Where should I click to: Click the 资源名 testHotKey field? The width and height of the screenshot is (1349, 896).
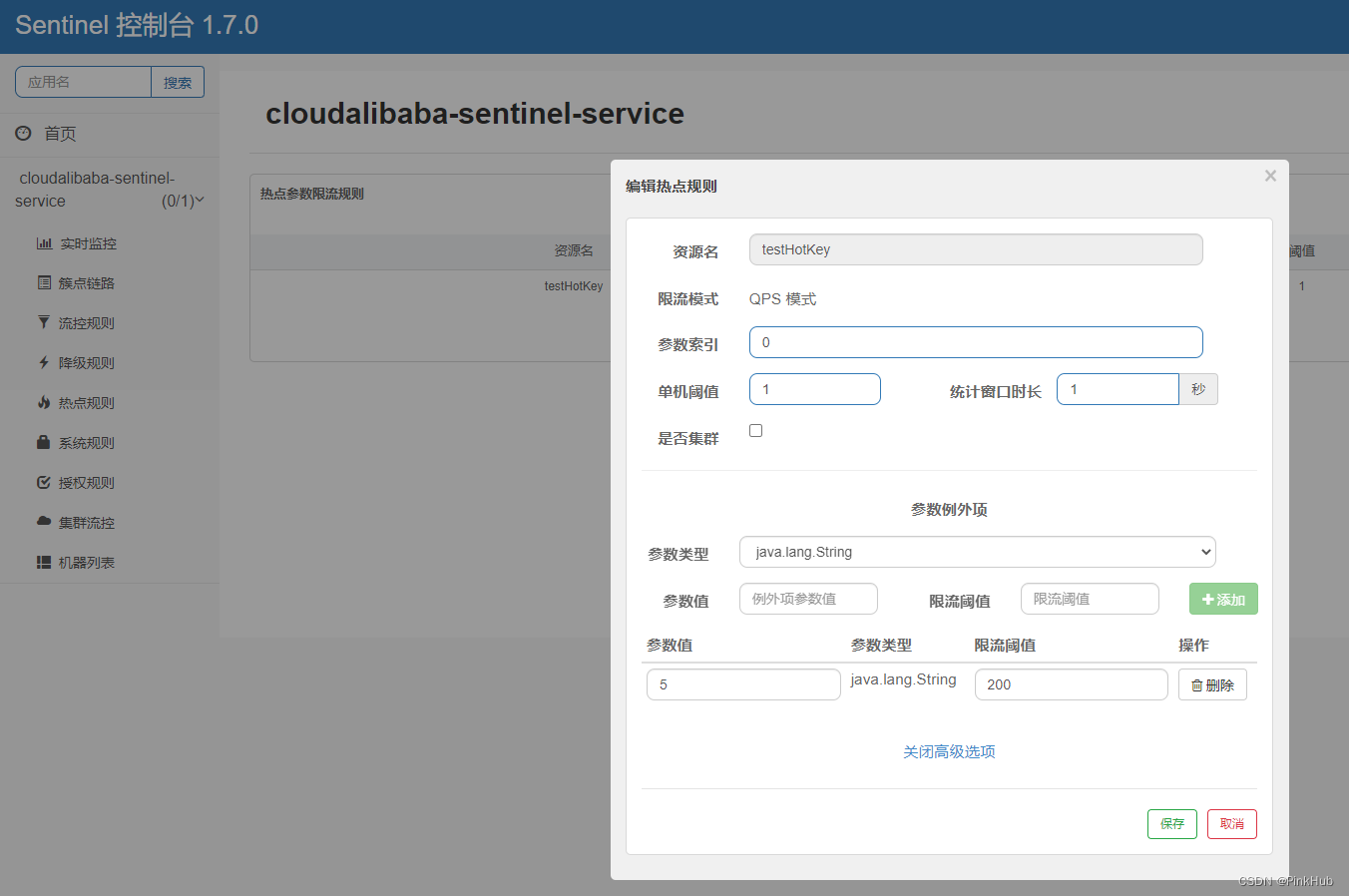(976, 249)
